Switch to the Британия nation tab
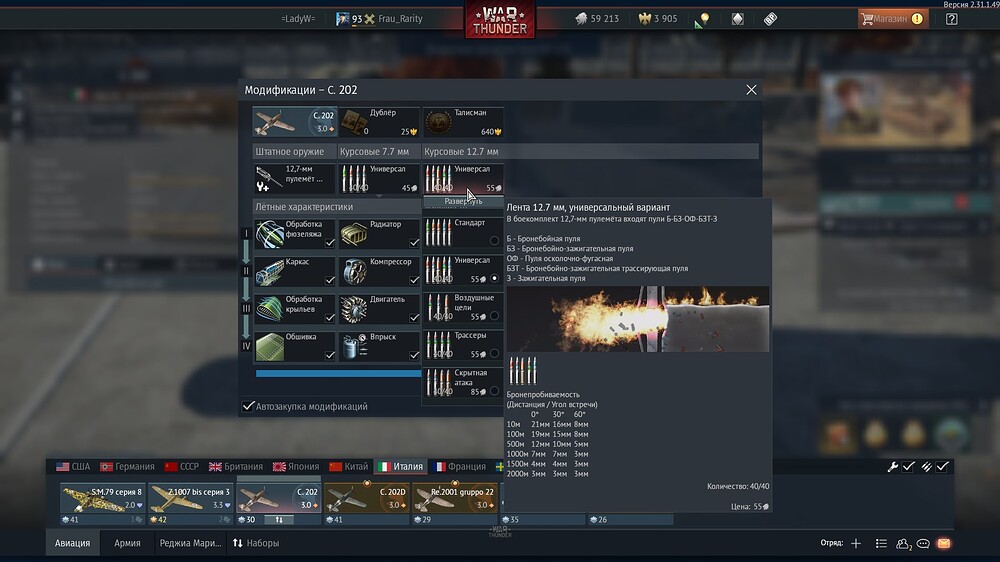This screenshot has height=562, width=1000. tap(236, 466)
